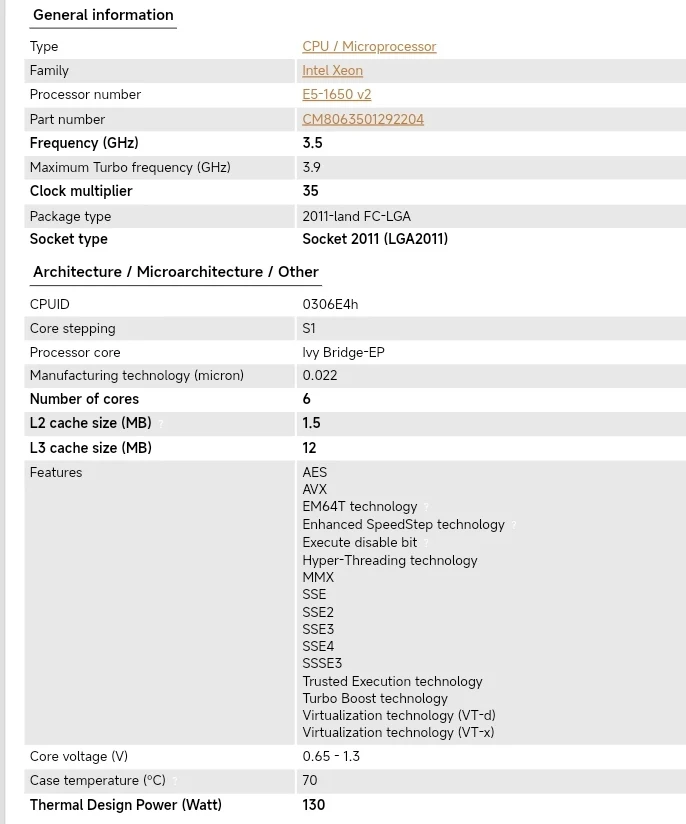Click the Thermal Design Power (Watt) label
This screenshot has height=824, width=686.
(x=125, y=805)
